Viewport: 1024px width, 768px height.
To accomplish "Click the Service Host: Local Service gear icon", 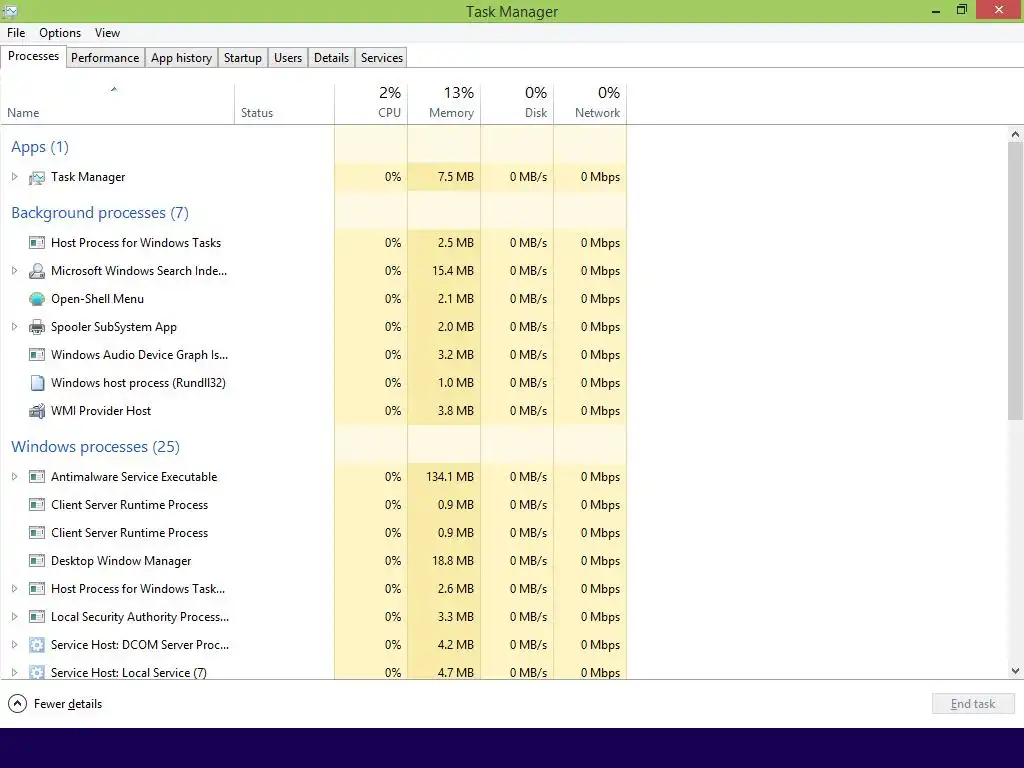I will (37, 672).
